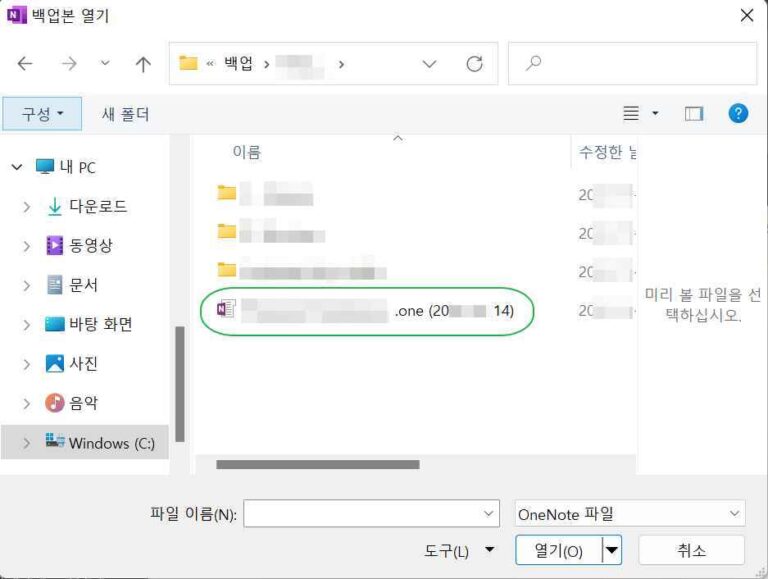
Task: Create a folder with 새 폴더
Action: (125, 114)
